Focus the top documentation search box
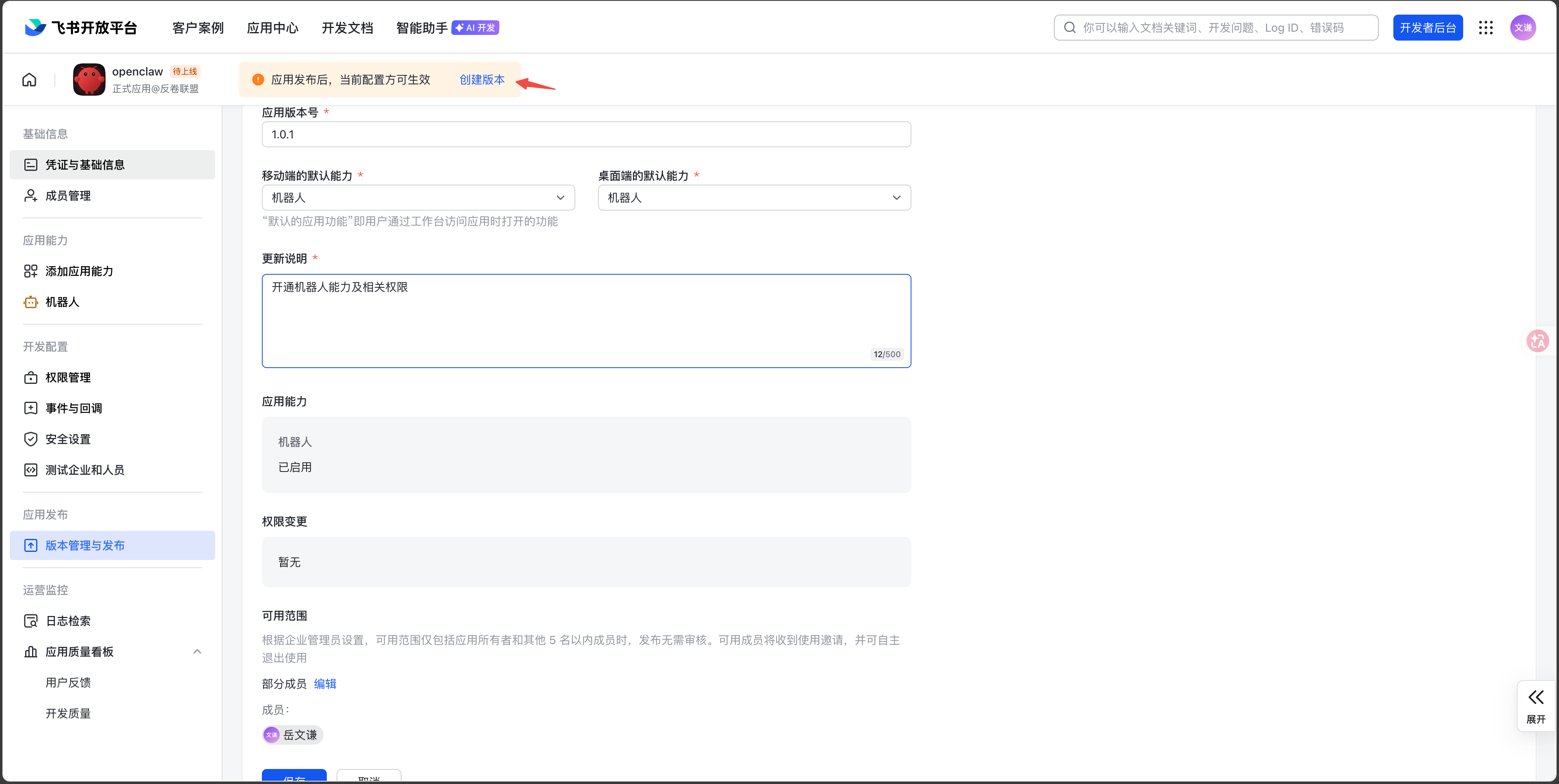The width and height of the screenshot is (1559, 784). pos(1216,27)
